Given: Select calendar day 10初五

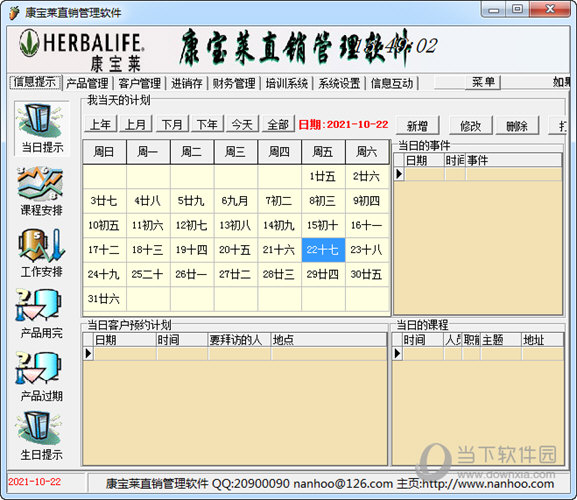Looking at the screenshot, I should 104,225.
